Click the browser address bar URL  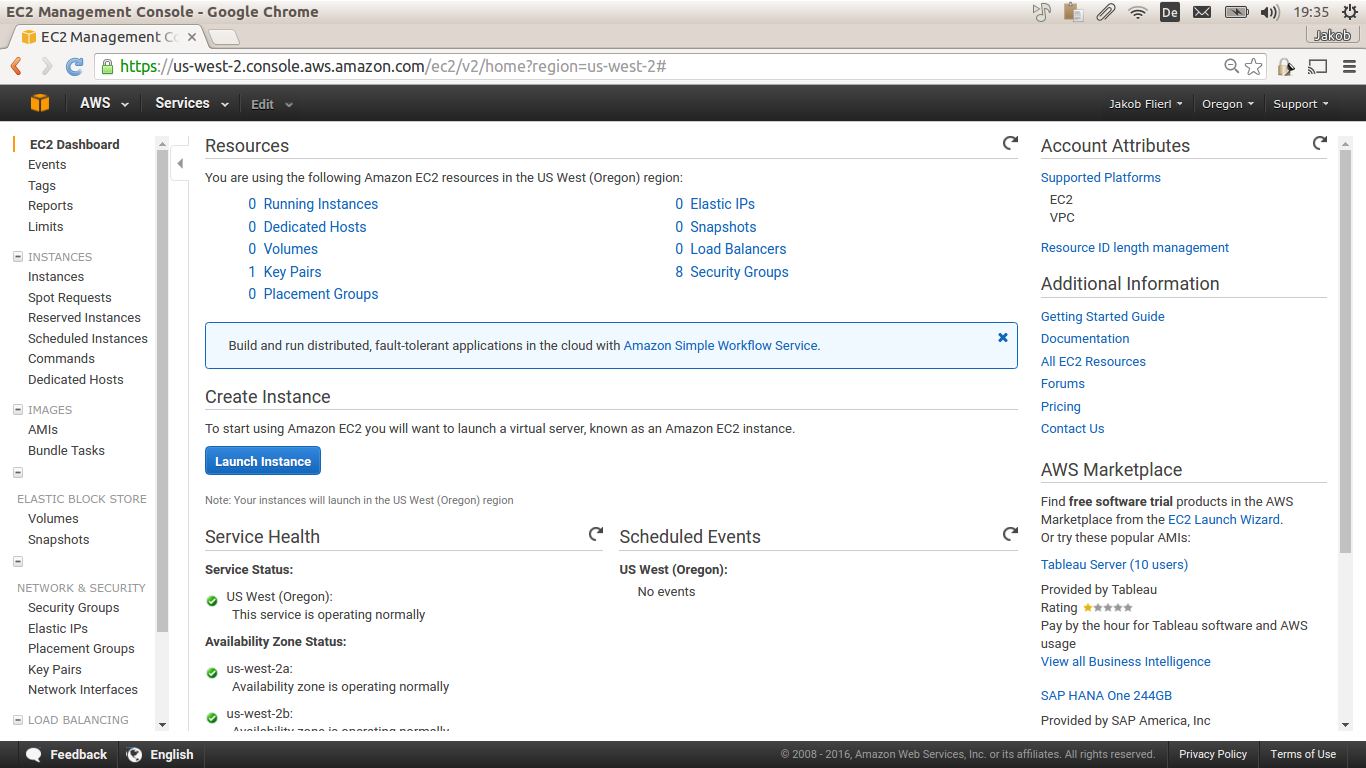click(392, 66)
